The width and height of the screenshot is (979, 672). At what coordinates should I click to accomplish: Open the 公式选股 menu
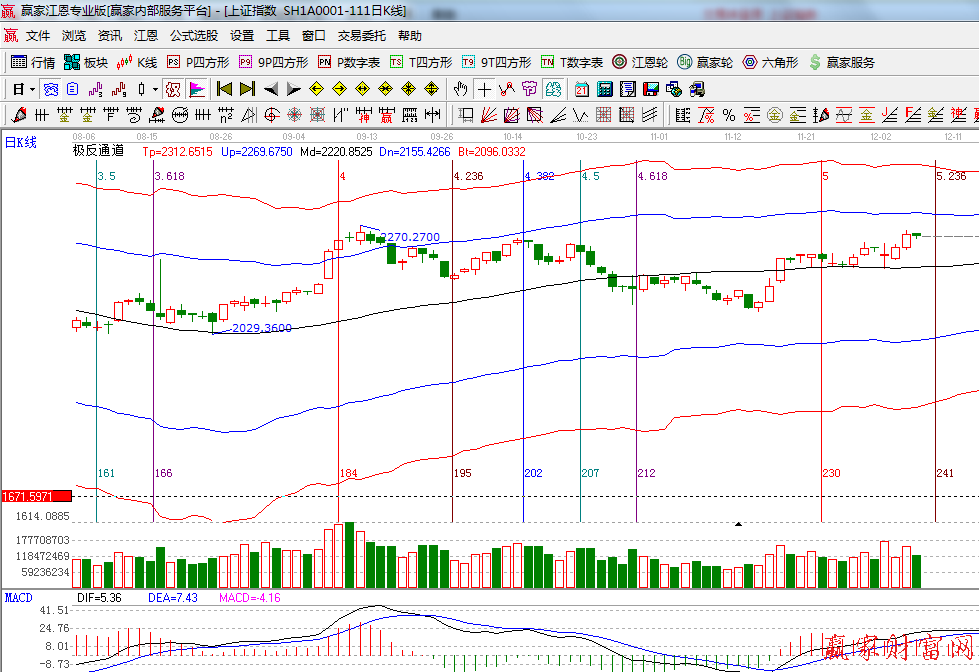[193, 35]
